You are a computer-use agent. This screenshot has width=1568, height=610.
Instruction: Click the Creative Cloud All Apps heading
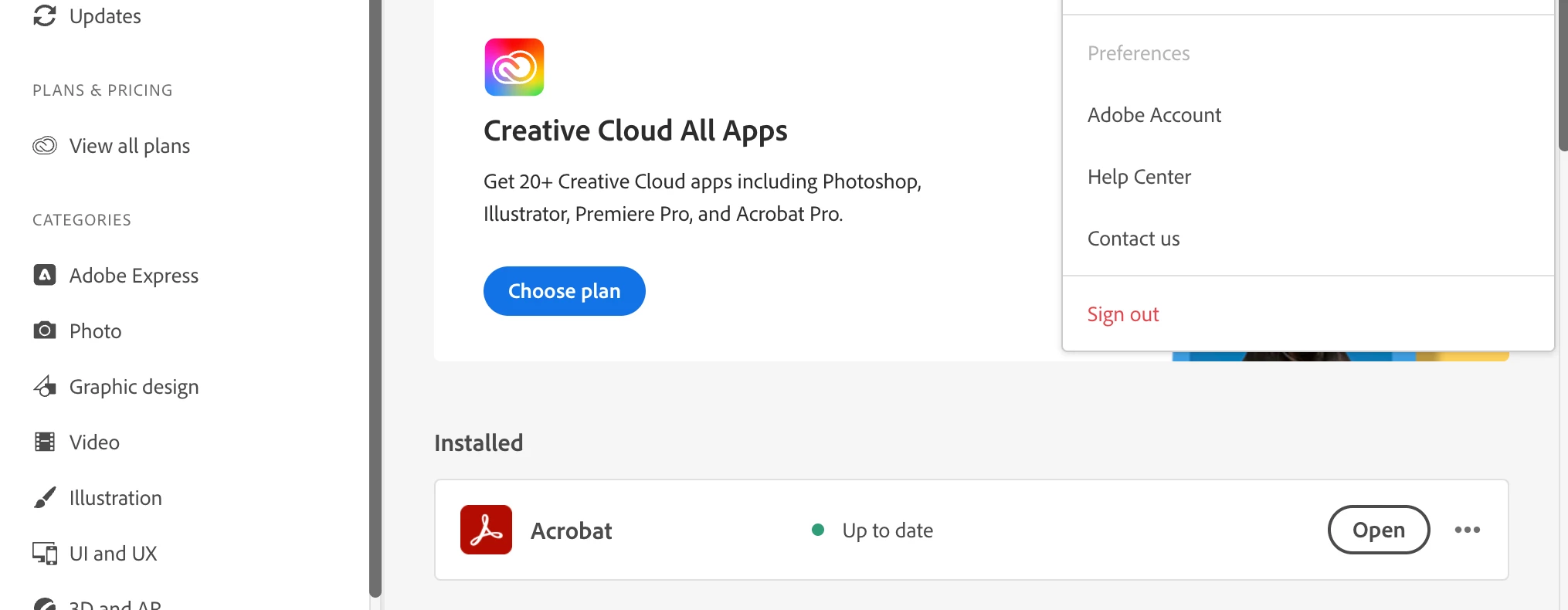tap(635, 131)
